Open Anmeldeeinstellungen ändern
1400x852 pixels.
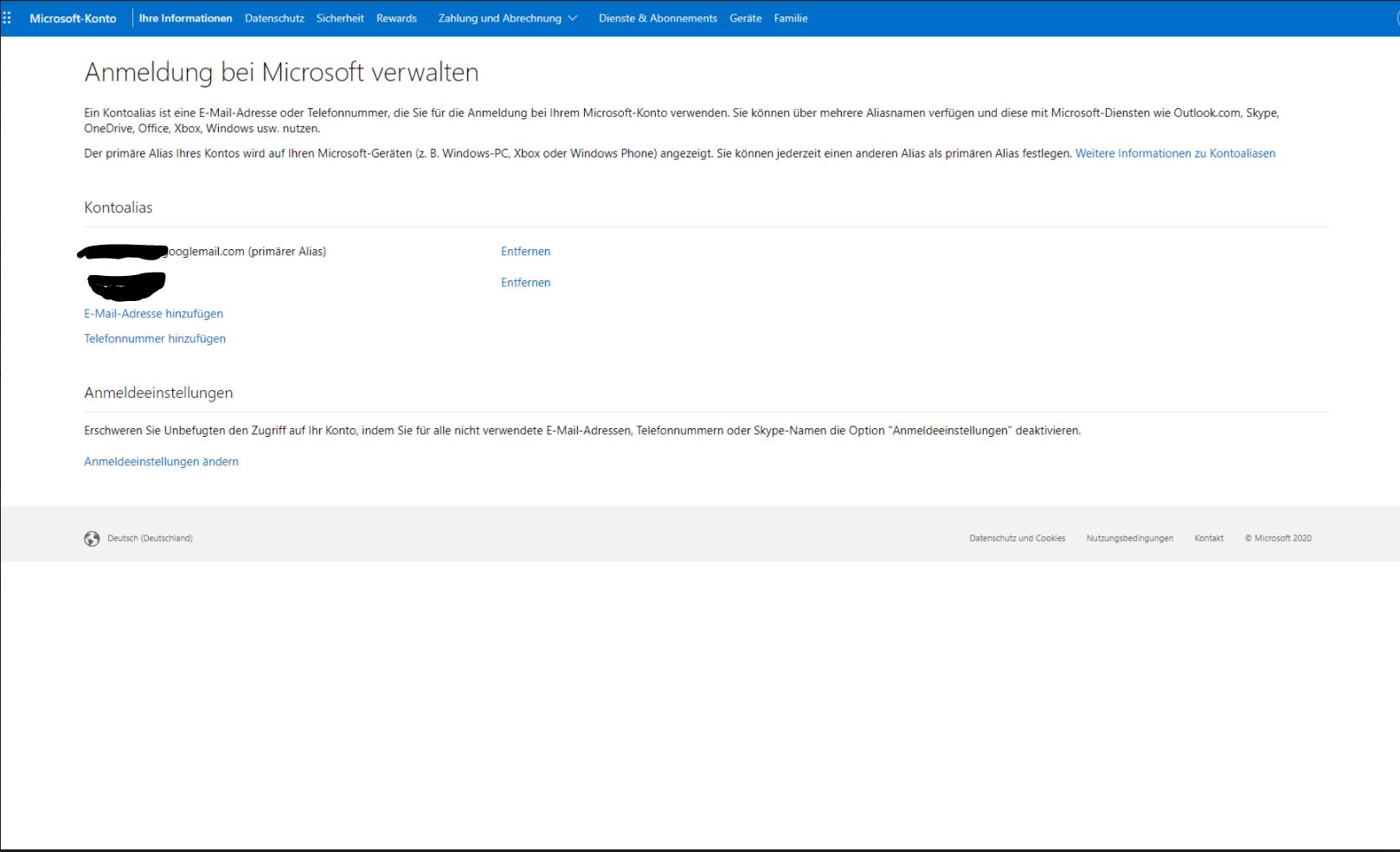(x=161, y=462)
